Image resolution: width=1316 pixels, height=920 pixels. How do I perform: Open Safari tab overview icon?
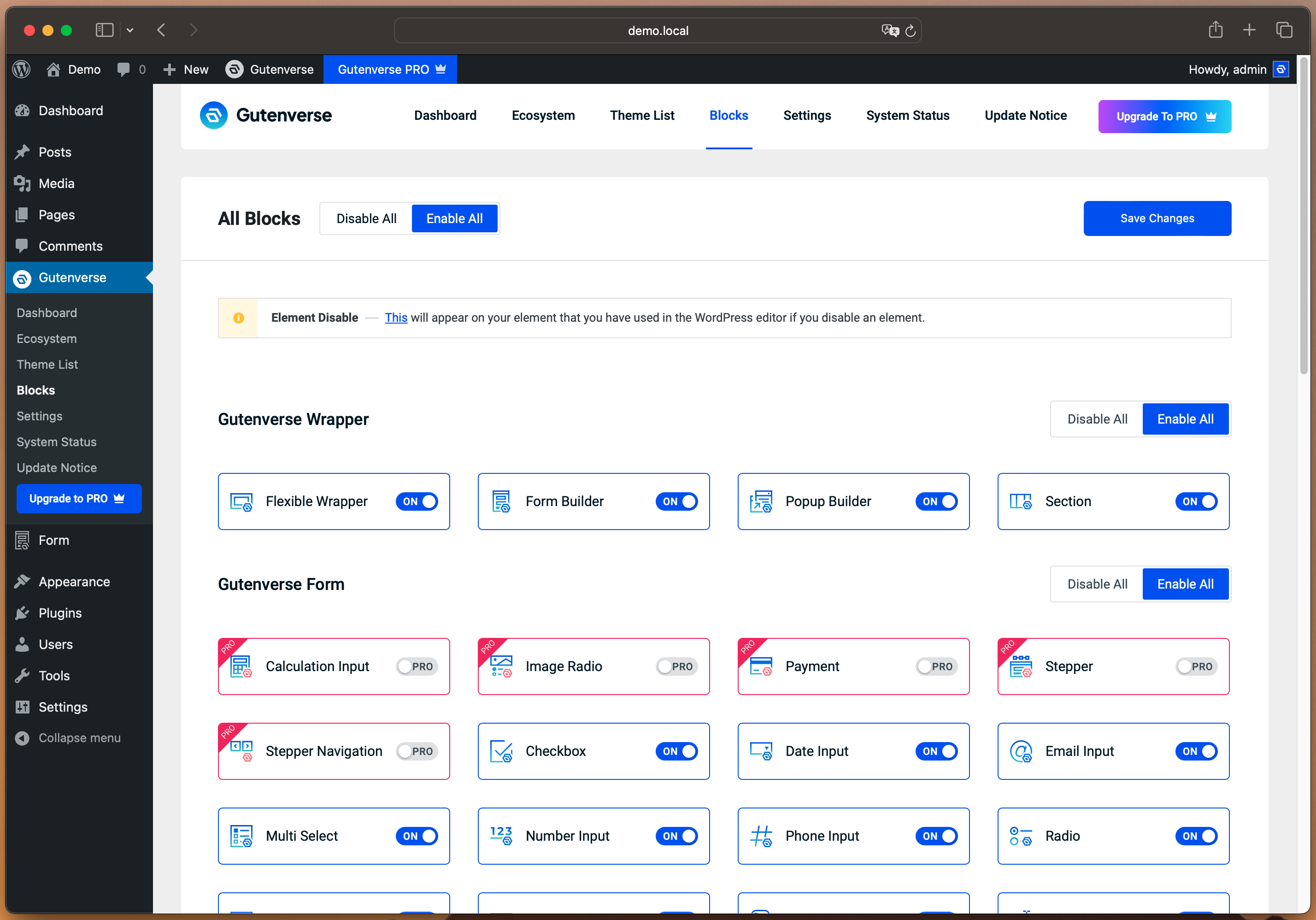click(1284, 30)
